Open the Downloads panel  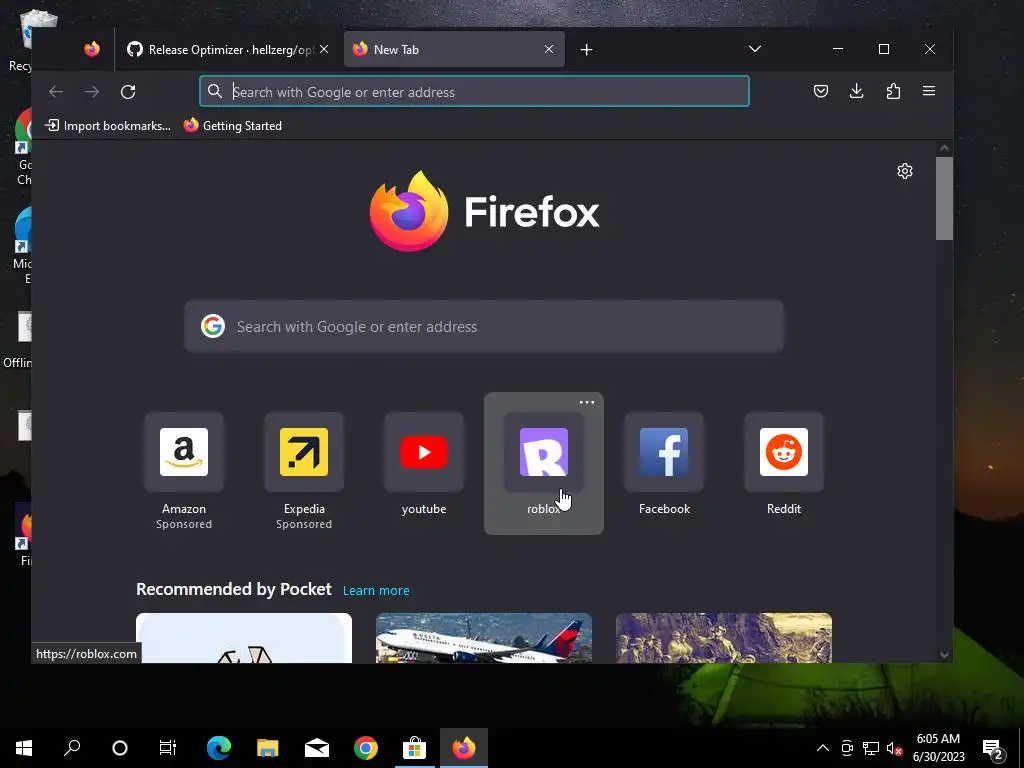(857, 91)
